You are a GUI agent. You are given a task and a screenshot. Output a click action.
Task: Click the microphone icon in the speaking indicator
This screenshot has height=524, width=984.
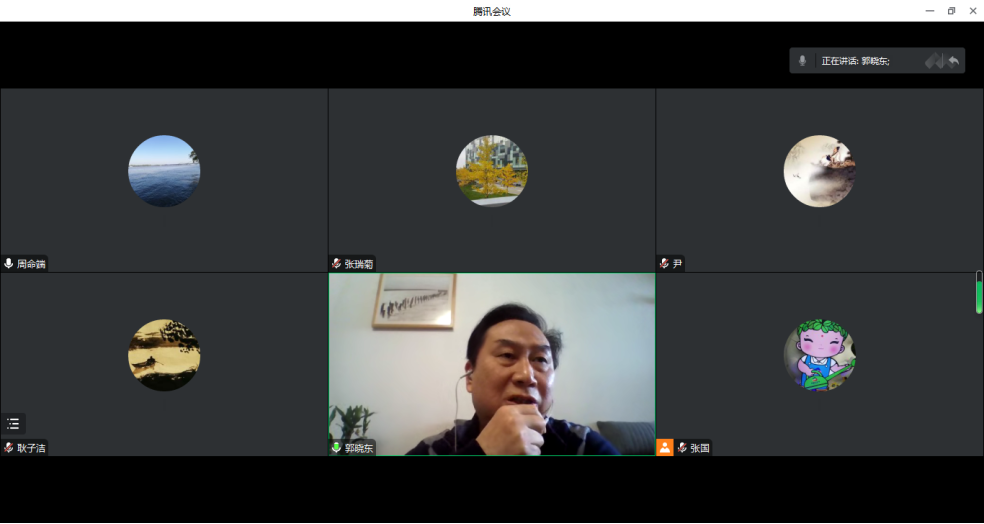802,61
